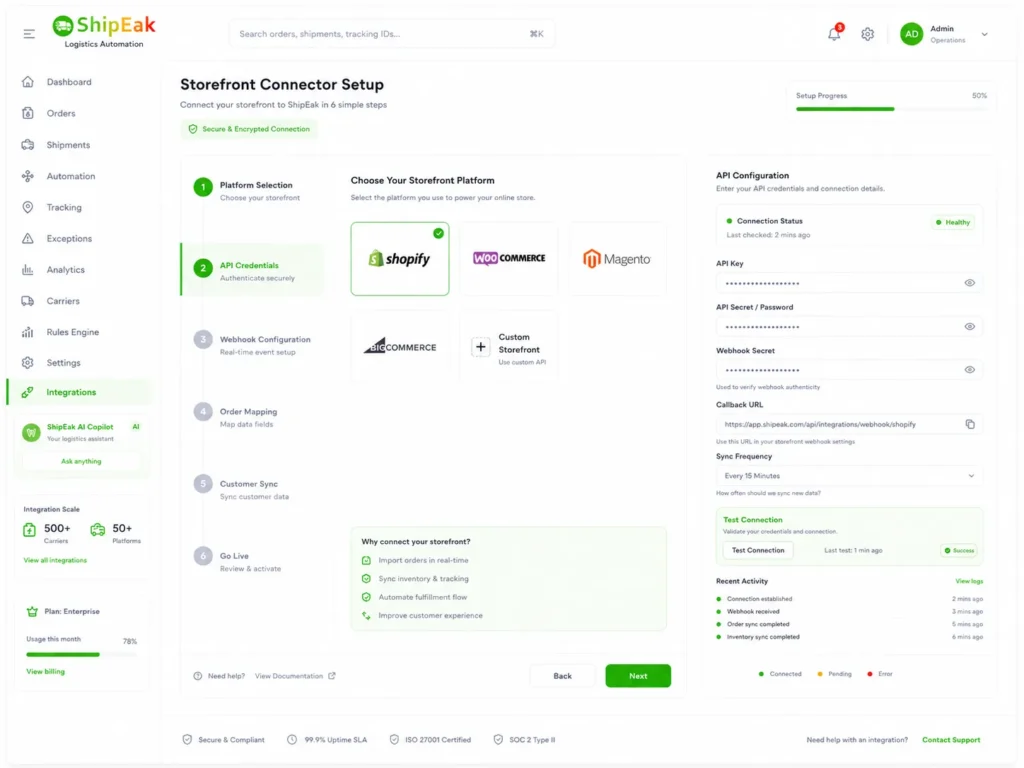This screenshot has width=1024, height=768.
Task: Click the Plan: Enterprise crown icon
Action: click(x=32, y=612)
